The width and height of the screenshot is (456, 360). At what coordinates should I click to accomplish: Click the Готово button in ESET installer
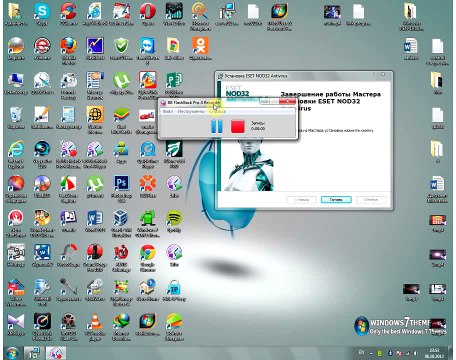(336, 200)
